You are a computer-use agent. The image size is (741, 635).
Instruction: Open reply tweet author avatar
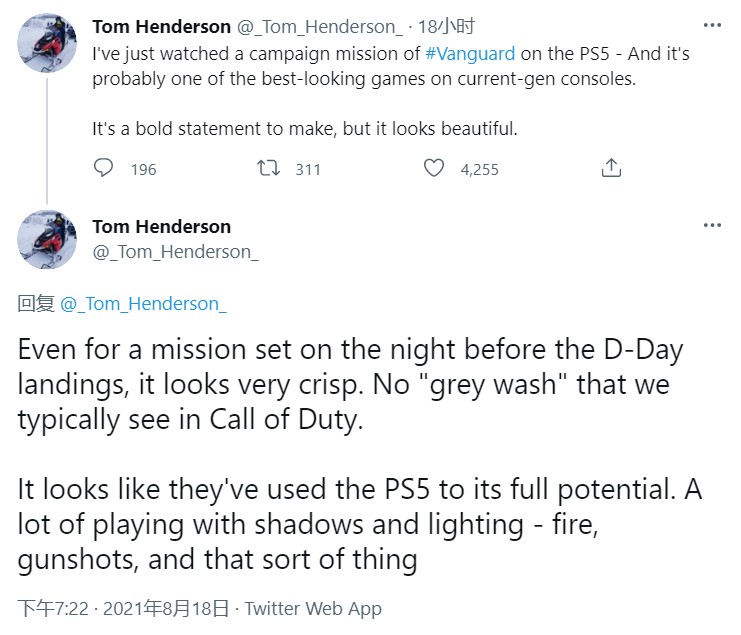coord(47,239)
